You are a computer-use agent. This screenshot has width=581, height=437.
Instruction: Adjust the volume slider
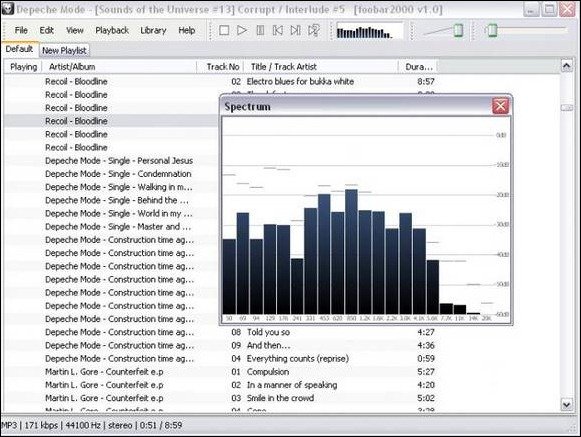click(x=458, y=30)
